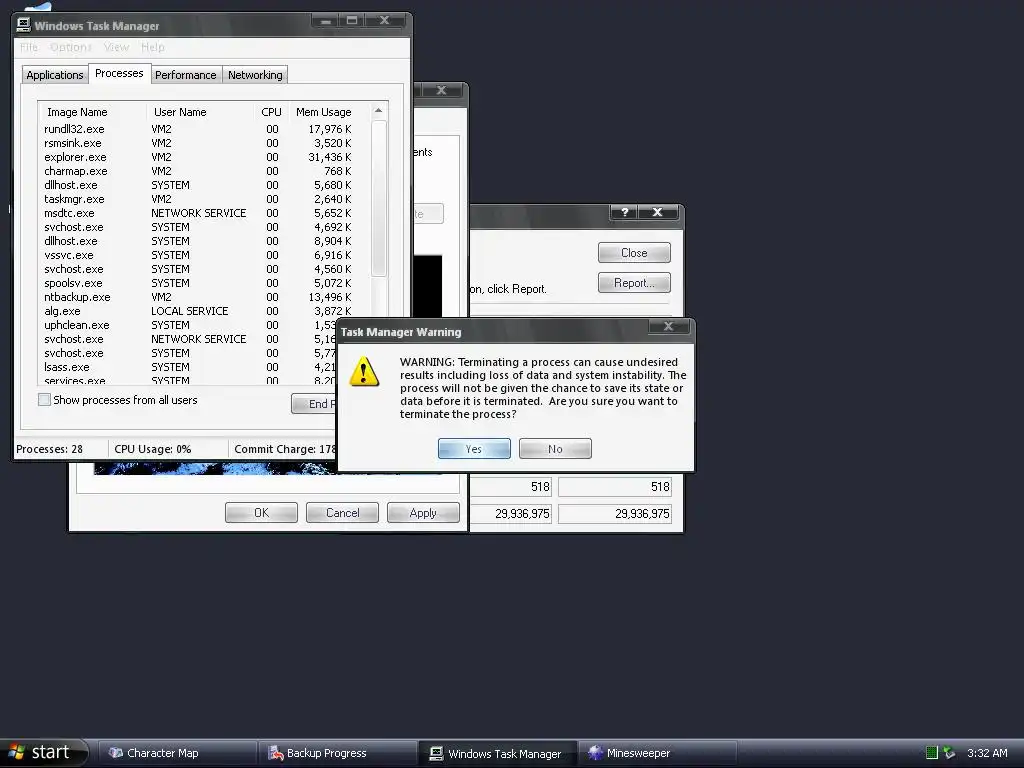Click the process list scroll up arrow
The image size is (1024, 768).
tap(379, 111)
